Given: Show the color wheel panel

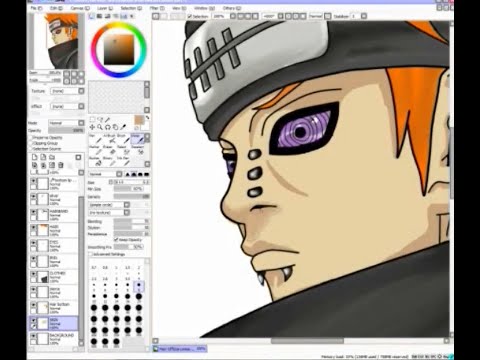Looking at the screenshot, I should [92, 16].
